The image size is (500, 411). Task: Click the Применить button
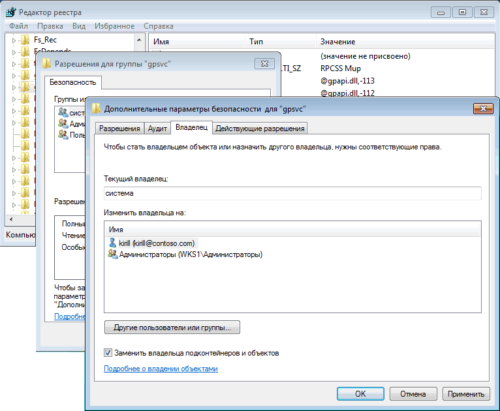[466, 394]
